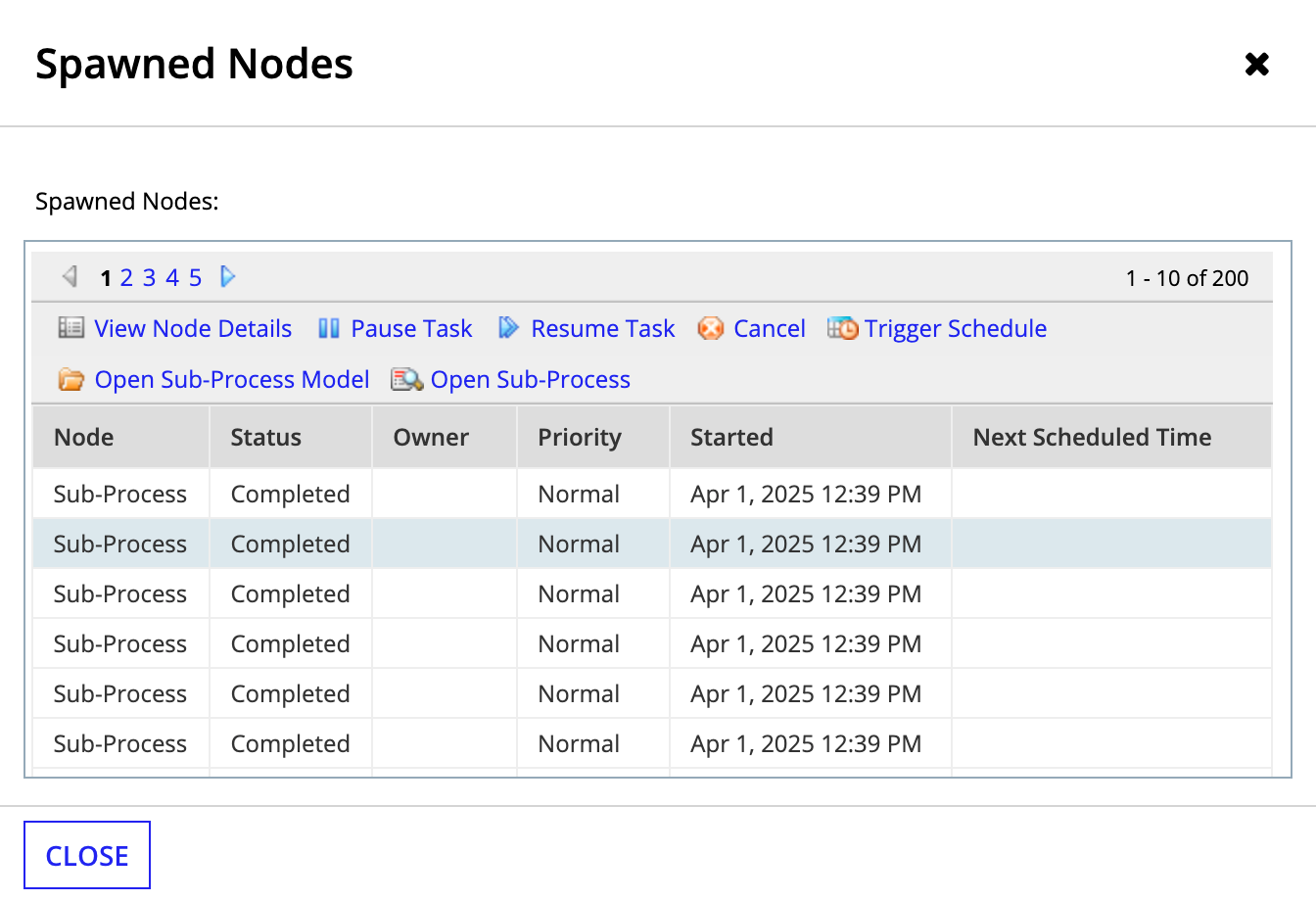This screenshot has height=901, width=1316.
Task: Click the Open Sub-Process link text
Action: pos(531,379)
